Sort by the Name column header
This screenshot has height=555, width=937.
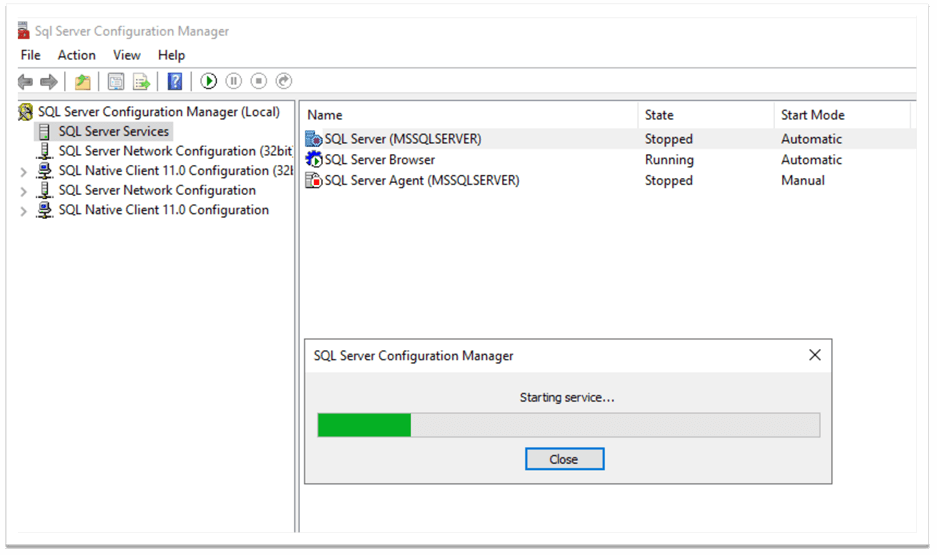(x=470, y=115)
